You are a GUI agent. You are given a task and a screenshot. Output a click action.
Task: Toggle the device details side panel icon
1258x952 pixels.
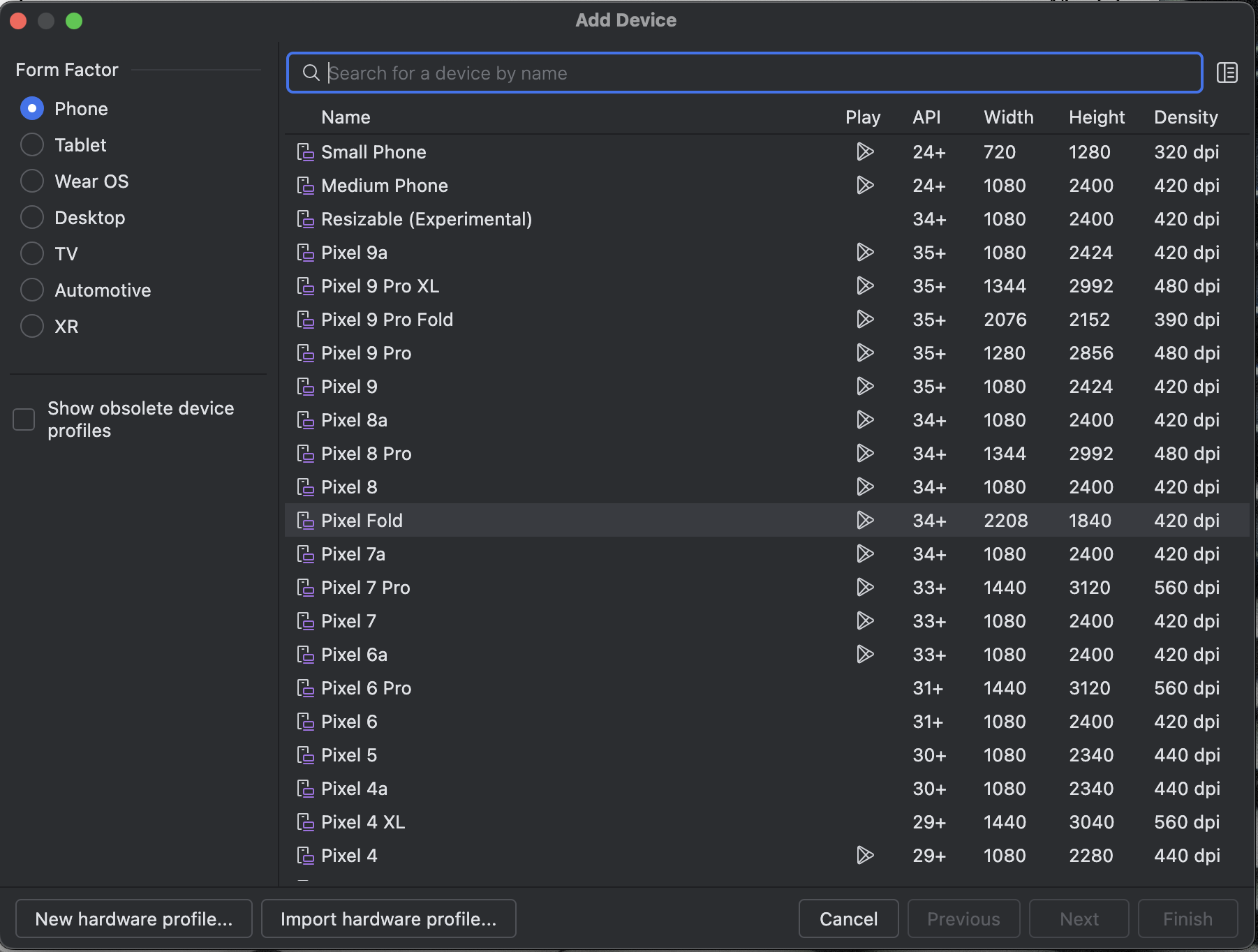click(1227, 73)
